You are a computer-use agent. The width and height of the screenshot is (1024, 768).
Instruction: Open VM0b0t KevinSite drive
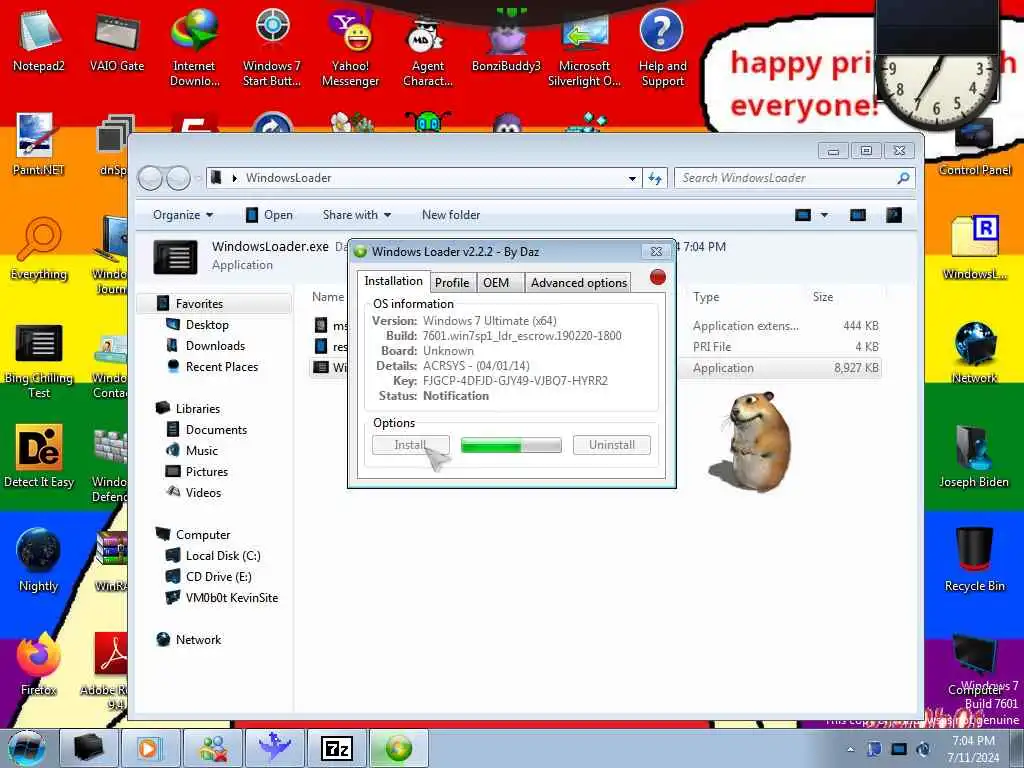[231, 598]
